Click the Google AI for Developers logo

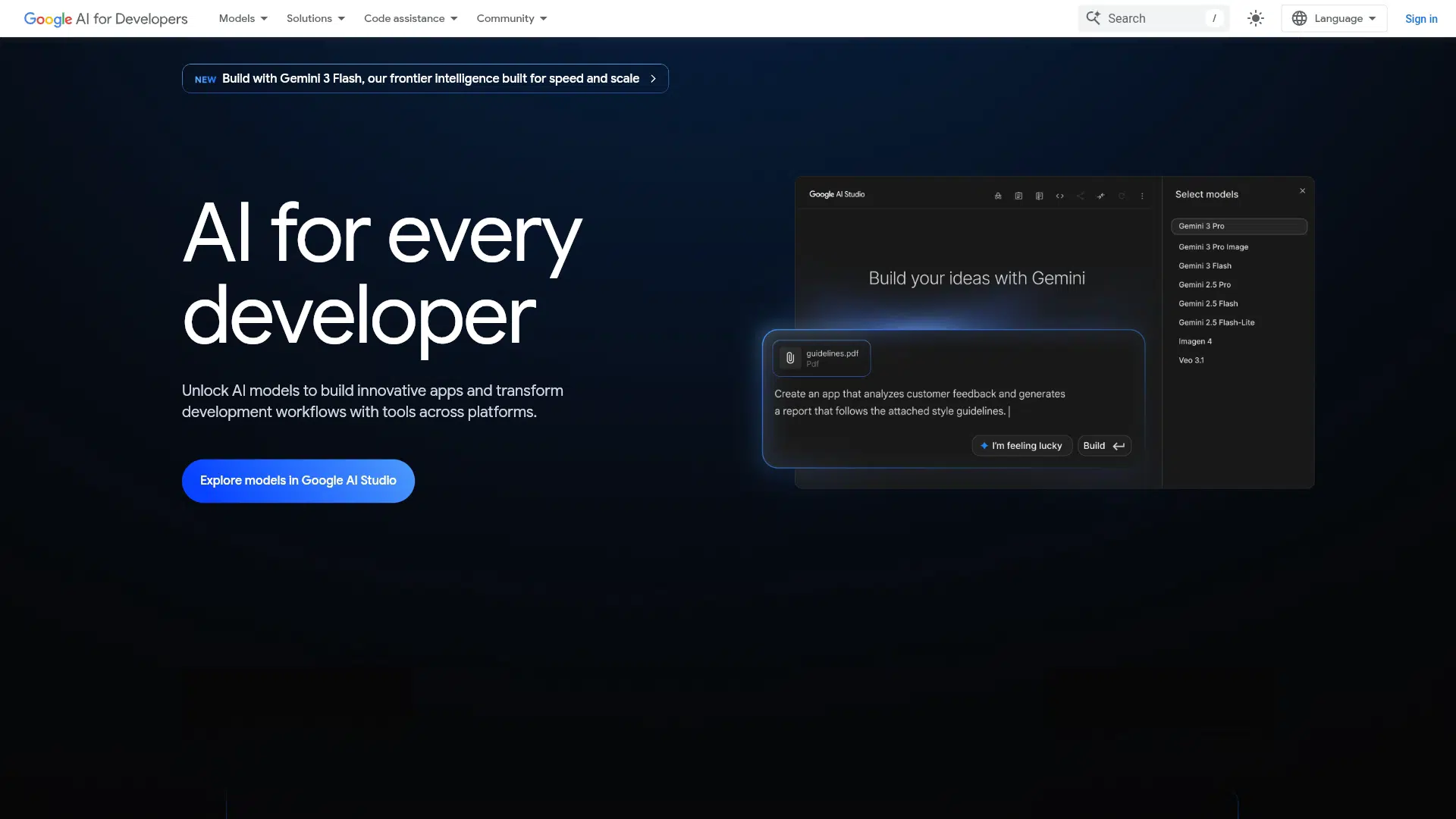click(x=105, y=18)
